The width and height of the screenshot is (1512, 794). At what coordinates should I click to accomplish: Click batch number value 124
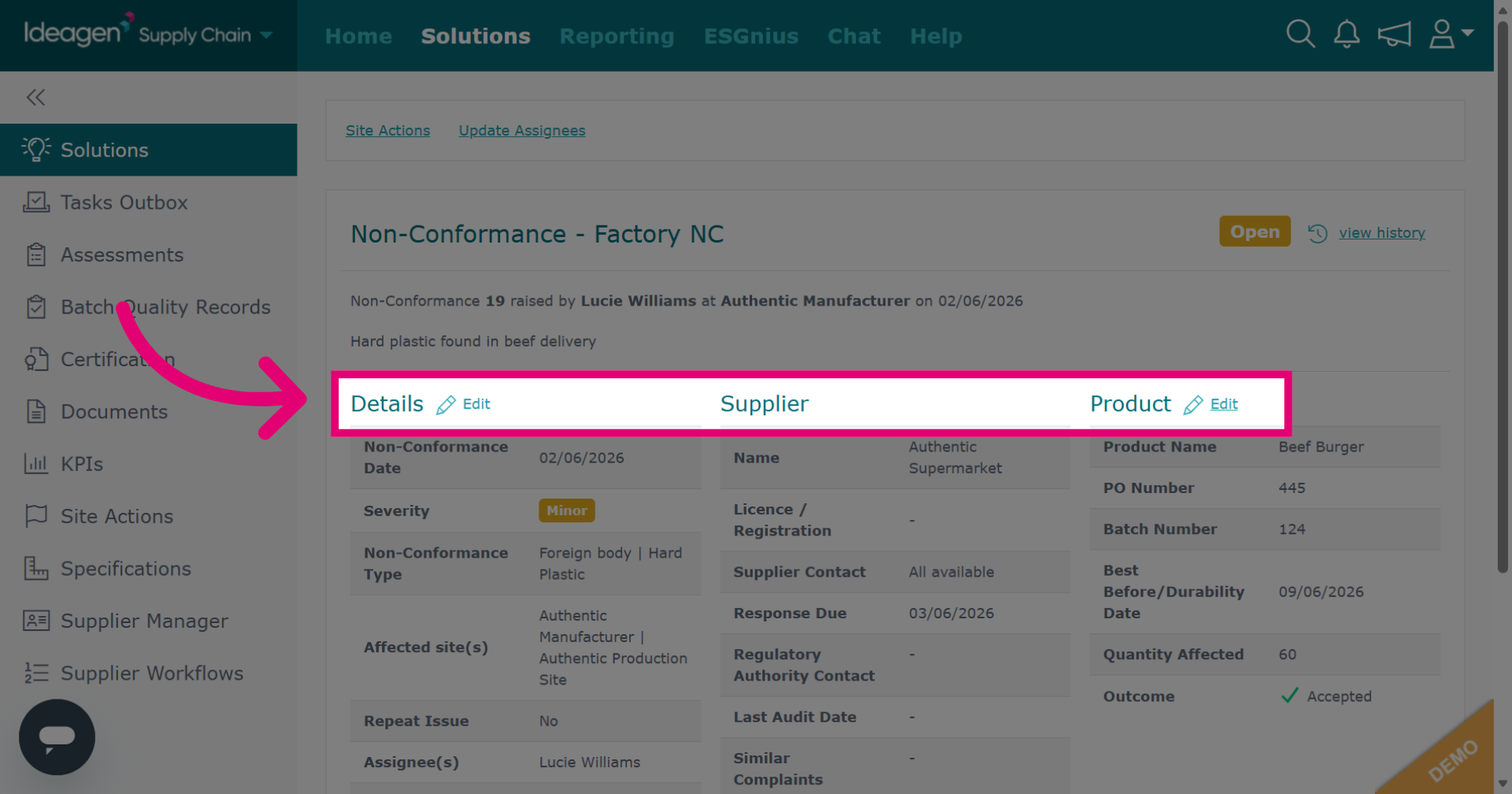[1292, 529]
